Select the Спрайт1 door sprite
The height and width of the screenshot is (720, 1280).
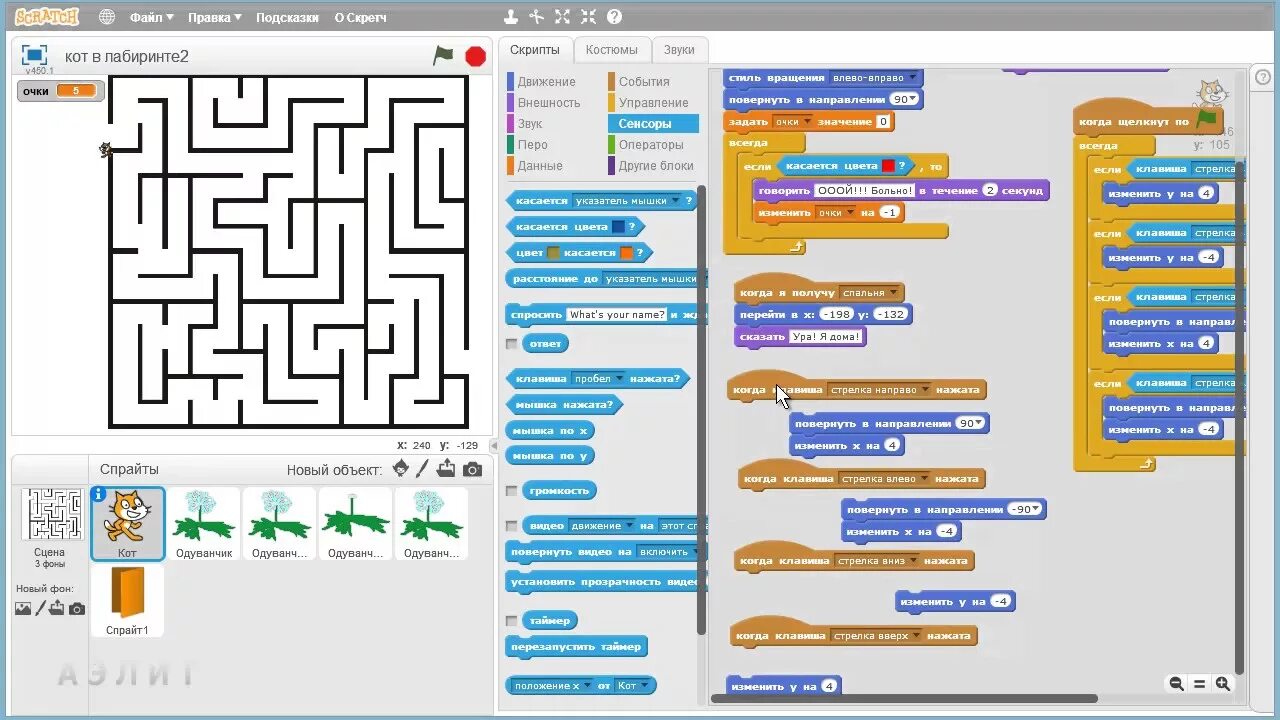click(127, 600)
